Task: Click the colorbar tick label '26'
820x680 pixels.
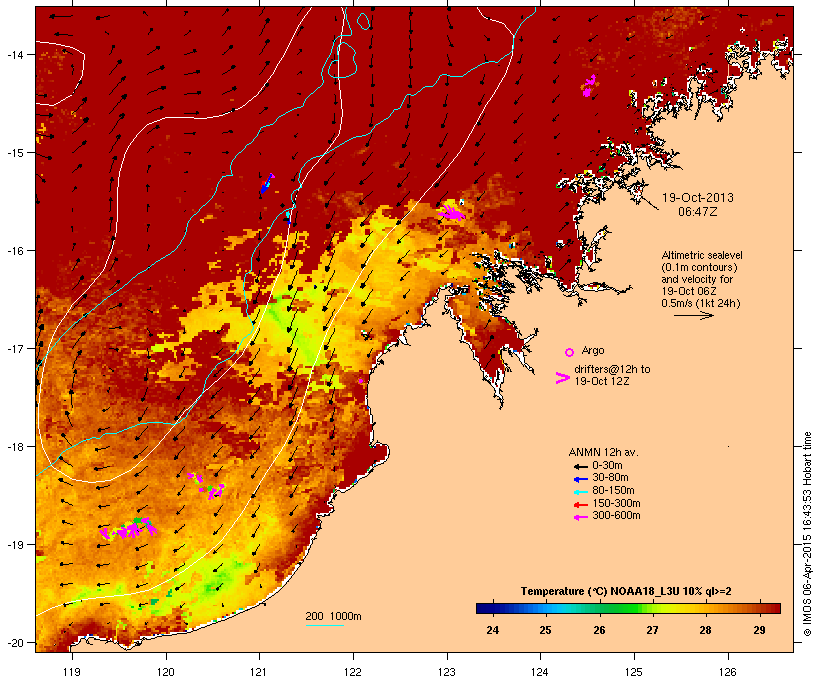Action: tap(599, 630)
